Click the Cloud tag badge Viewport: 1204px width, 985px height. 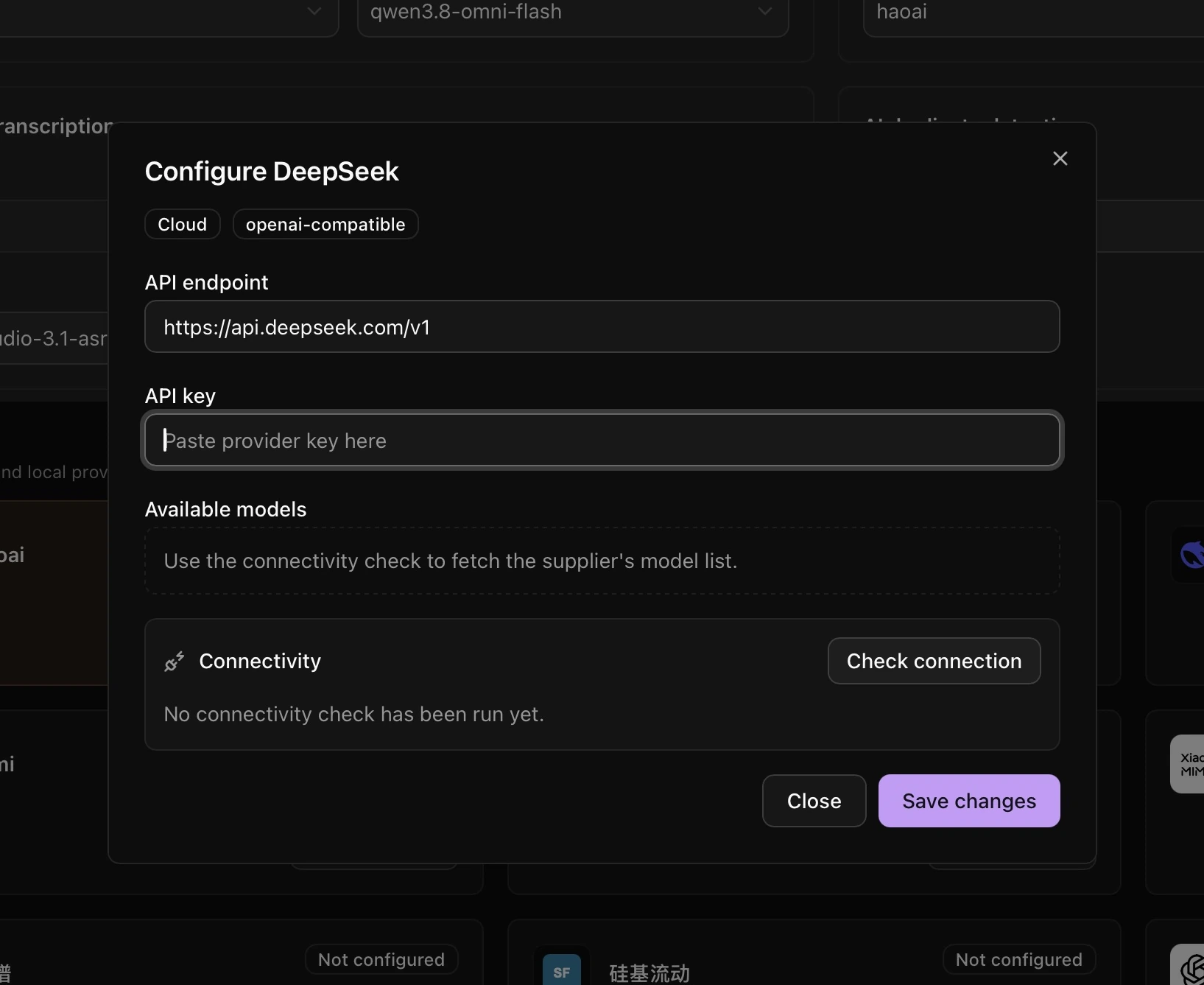tap(183, 224)
